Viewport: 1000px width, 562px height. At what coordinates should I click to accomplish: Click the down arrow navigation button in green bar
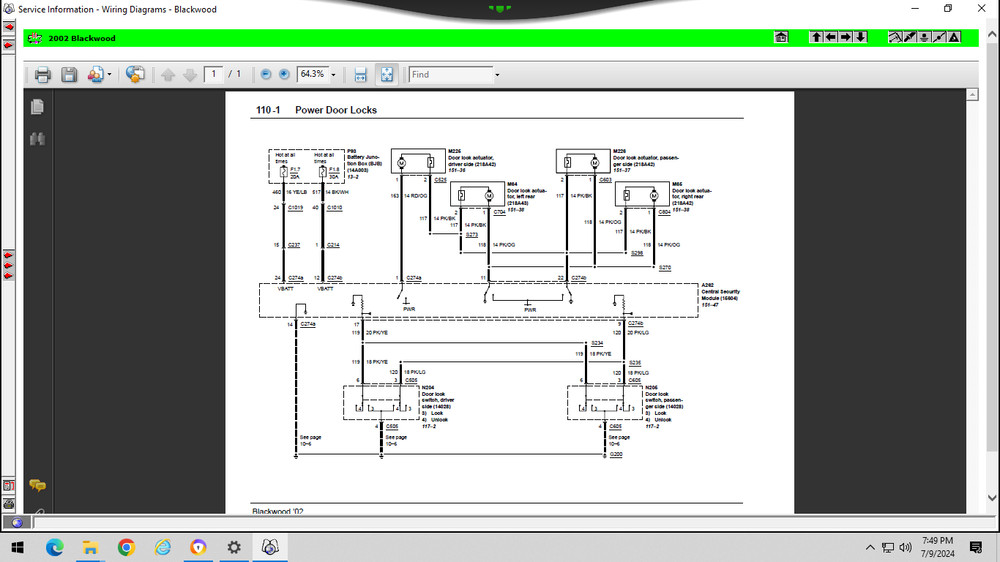861,37
